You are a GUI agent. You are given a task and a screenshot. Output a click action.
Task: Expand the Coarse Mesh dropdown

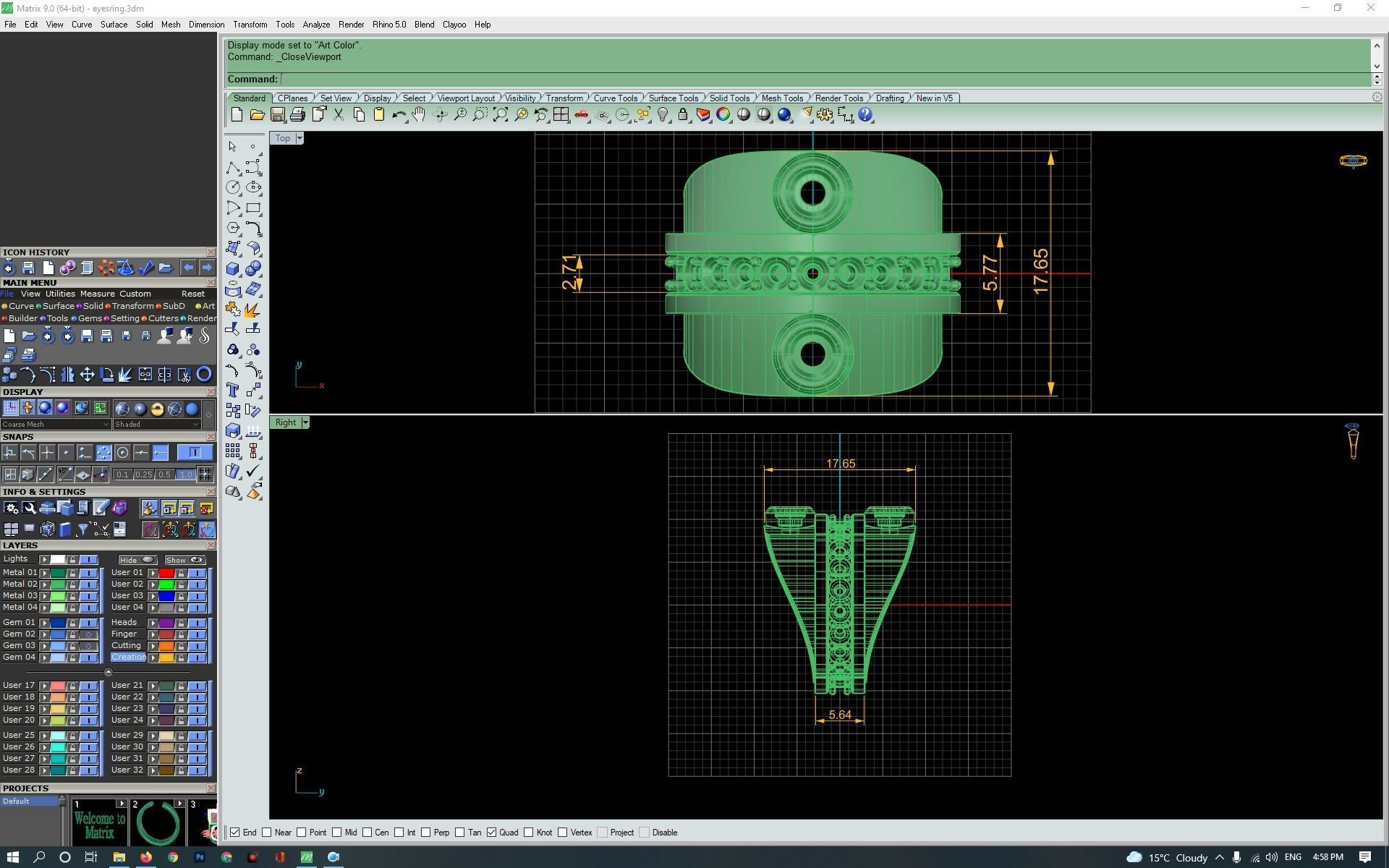(106, 425)
